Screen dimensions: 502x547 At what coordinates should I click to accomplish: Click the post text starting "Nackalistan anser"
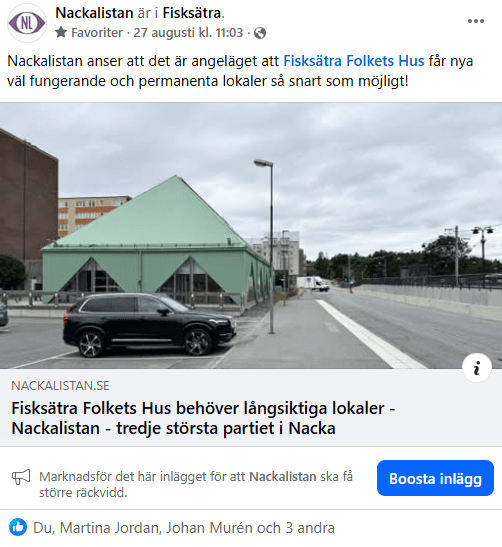tap(240, 71)
